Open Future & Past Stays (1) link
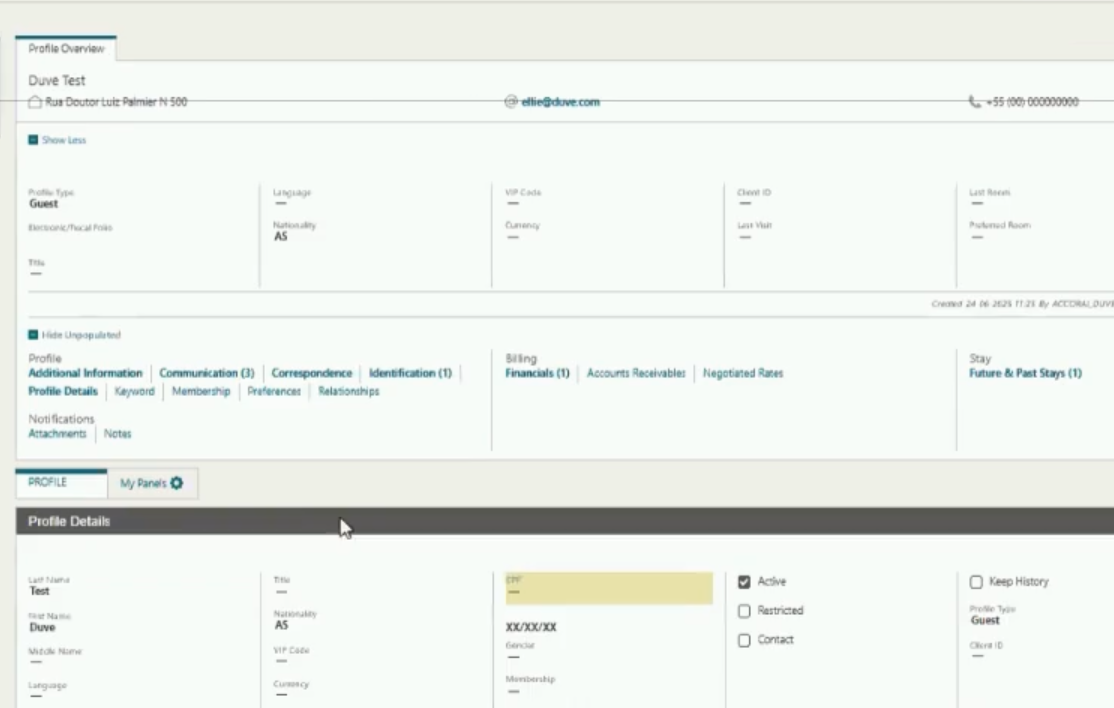The height and width of the screenshot is (708, 1114). 1025,373
